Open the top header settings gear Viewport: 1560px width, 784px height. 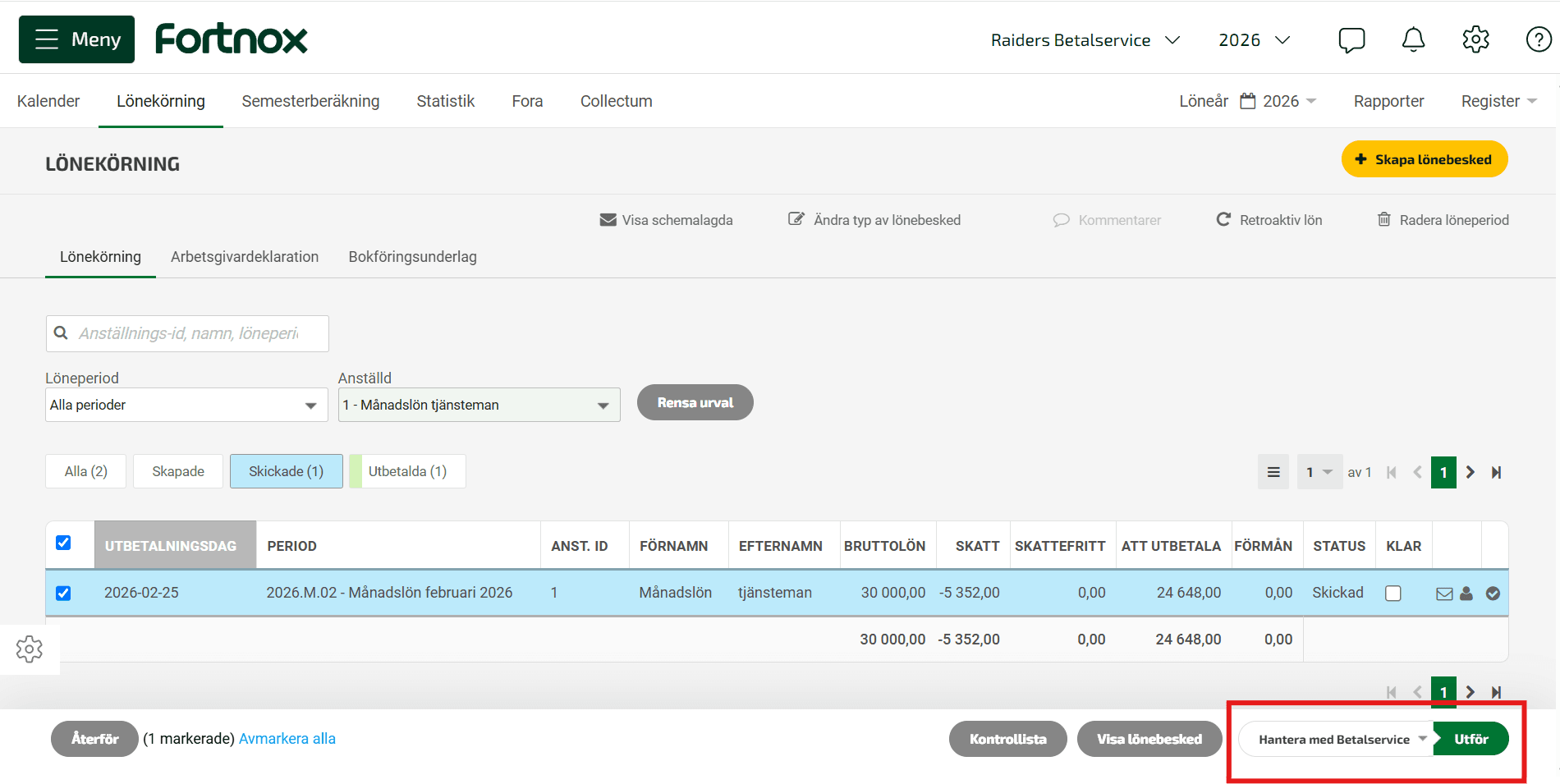(1475, 39)
